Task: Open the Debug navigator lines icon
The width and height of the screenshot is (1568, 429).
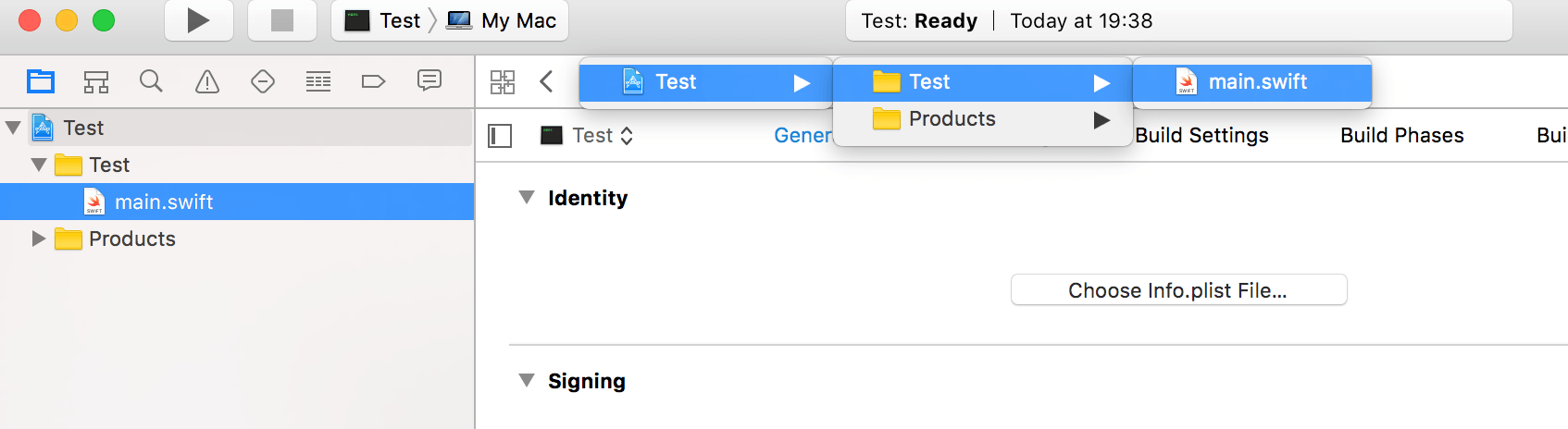Action: (x=318, y=81)
